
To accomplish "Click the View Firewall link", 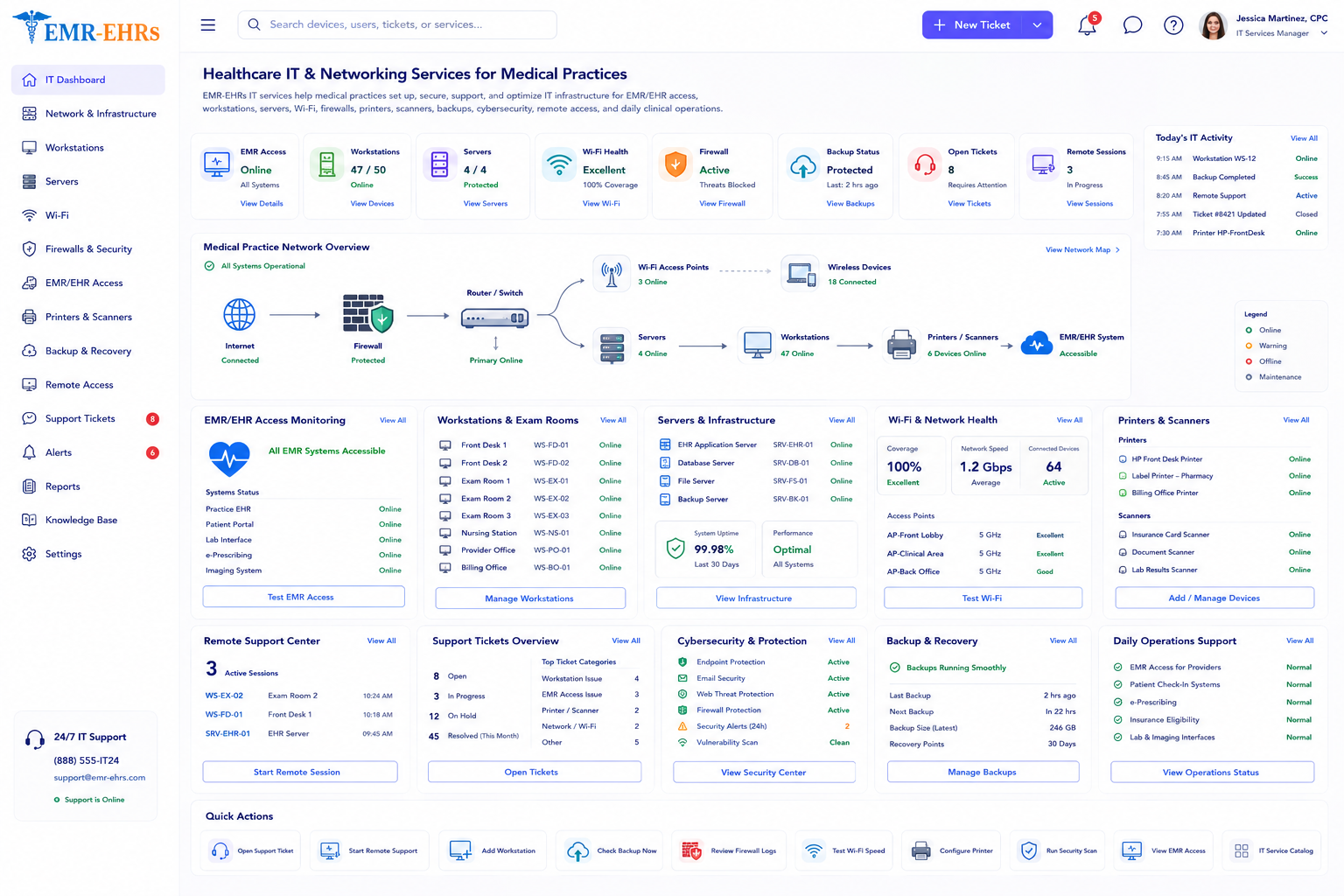I will click(x=723, y=204).
